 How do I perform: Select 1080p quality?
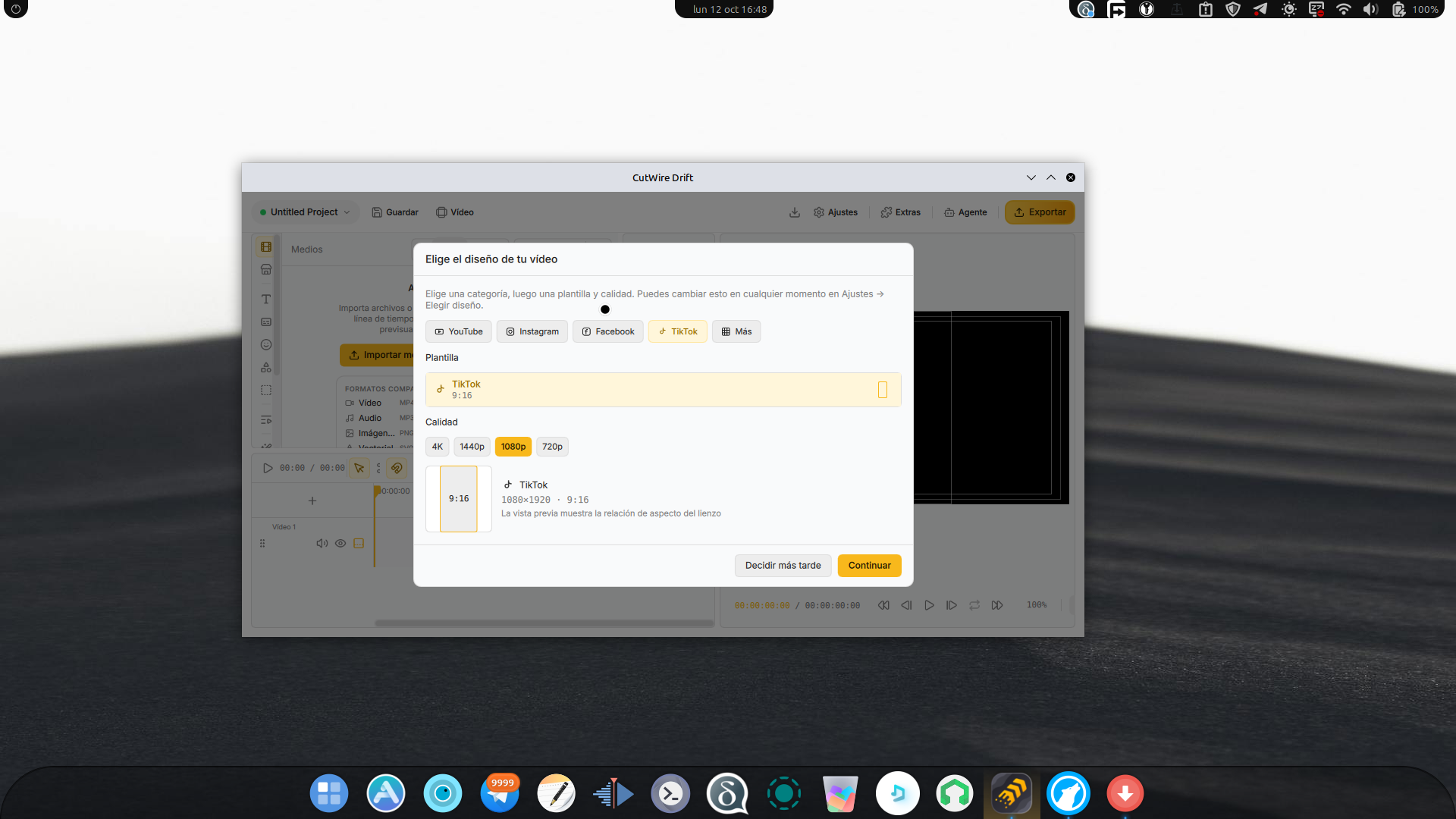point(513,447)
